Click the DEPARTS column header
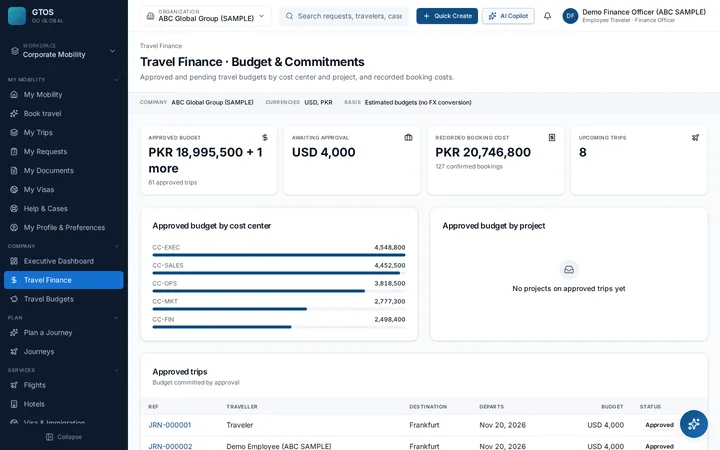 click(x=491, y=407)
